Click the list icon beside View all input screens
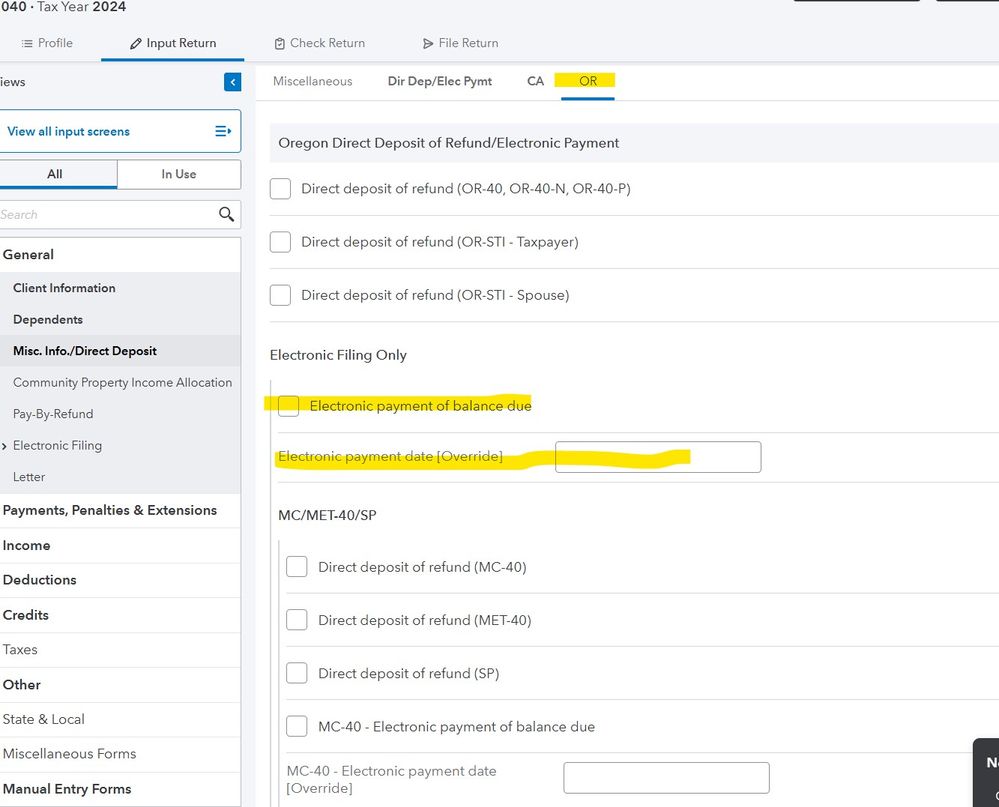 [x=223, y=131]
